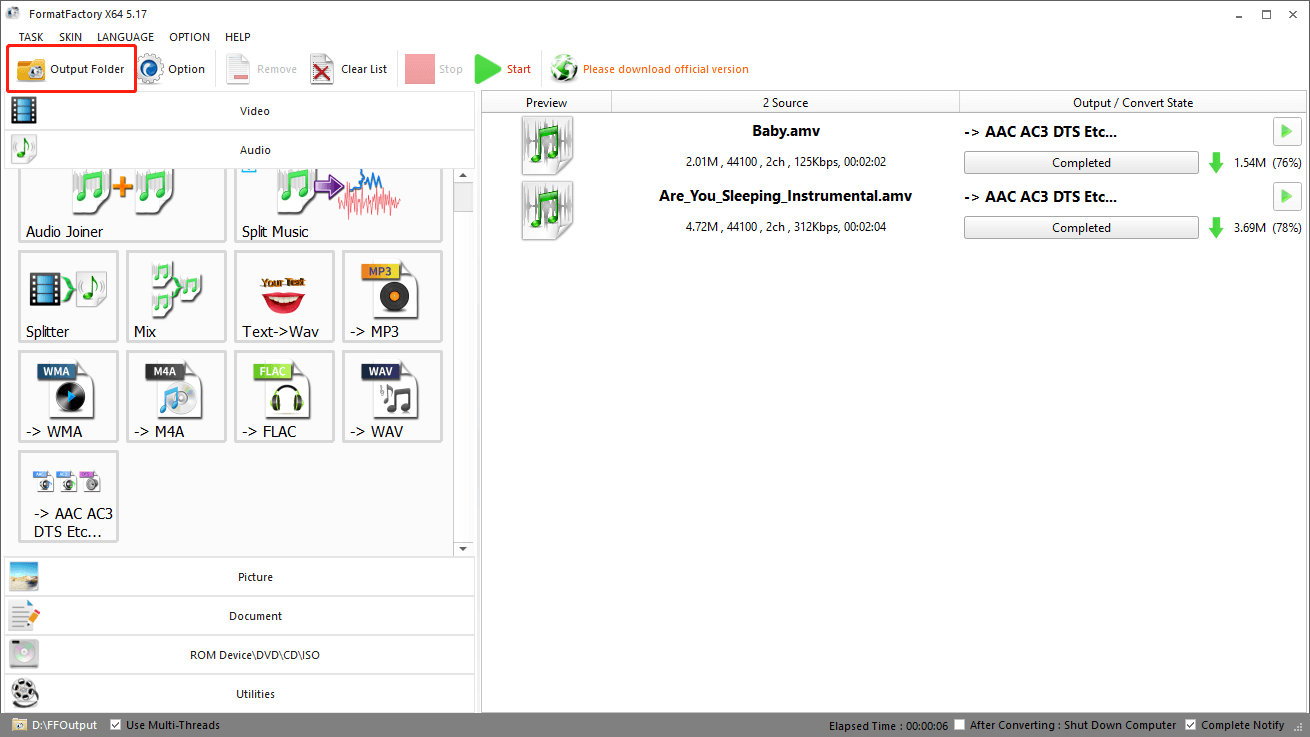Click the D:\FFOutput path in status bar
Image resolution: width=1310 pixels, height=737 pixels.
point(65,725)
